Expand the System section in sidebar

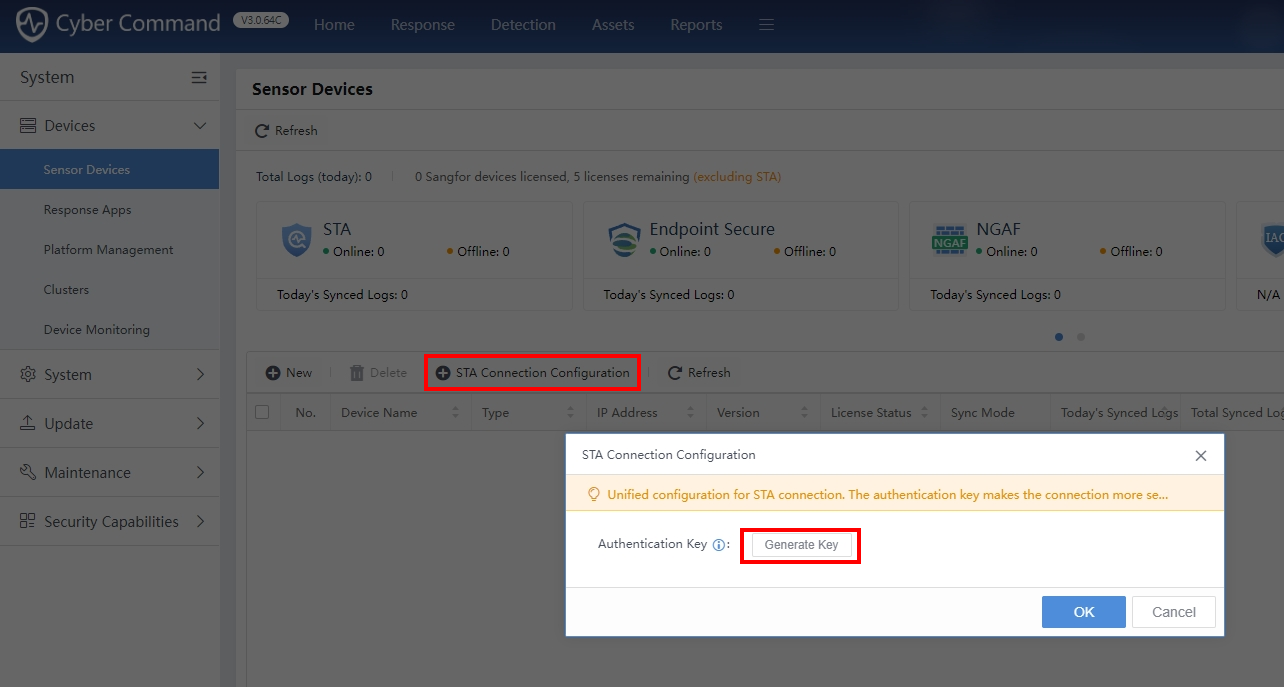200,375
